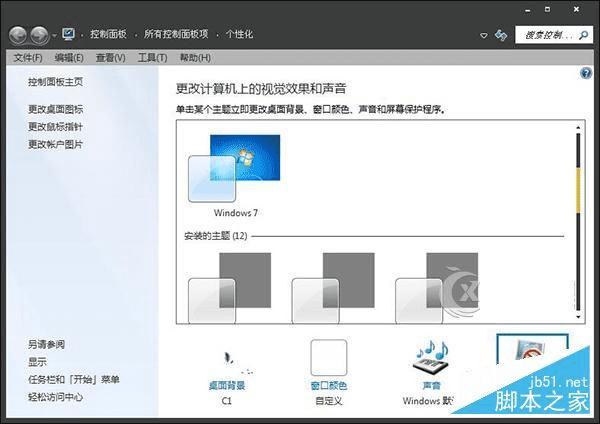Click the theme list scroll down arrow

[578, 317]
